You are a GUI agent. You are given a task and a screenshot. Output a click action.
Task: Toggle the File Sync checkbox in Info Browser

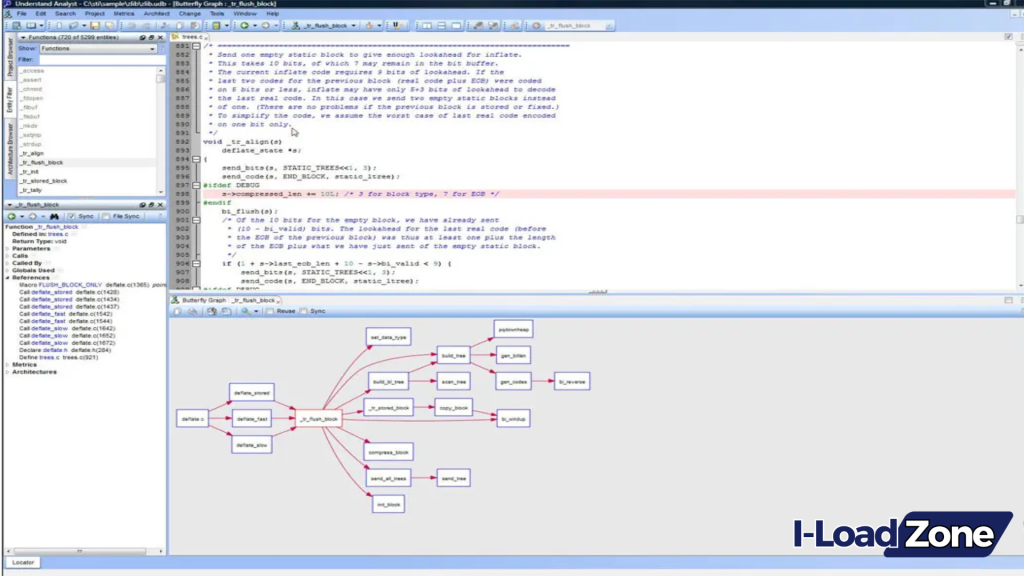click(x=105, y=216)
